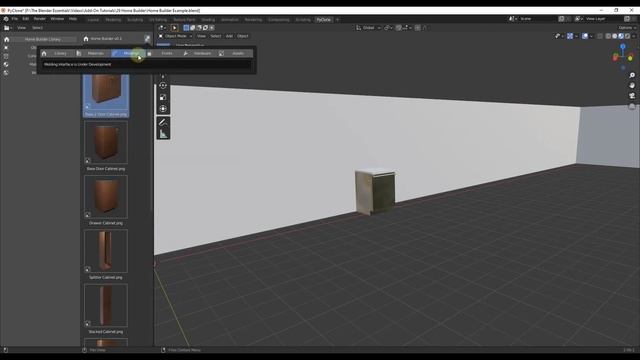Select the highlighted Base 2 Door Cabinet thumbnail

coord(106,96)
